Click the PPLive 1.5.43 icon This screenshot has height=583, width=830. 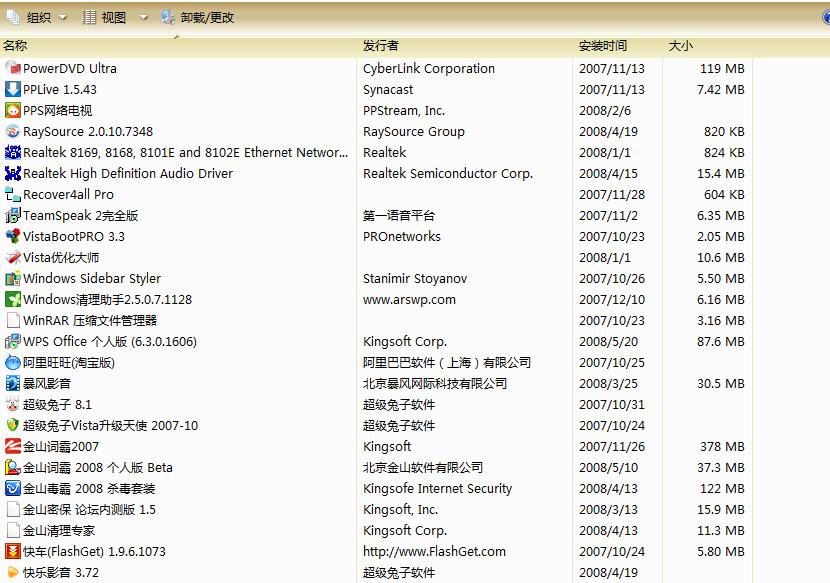(13, 89)
